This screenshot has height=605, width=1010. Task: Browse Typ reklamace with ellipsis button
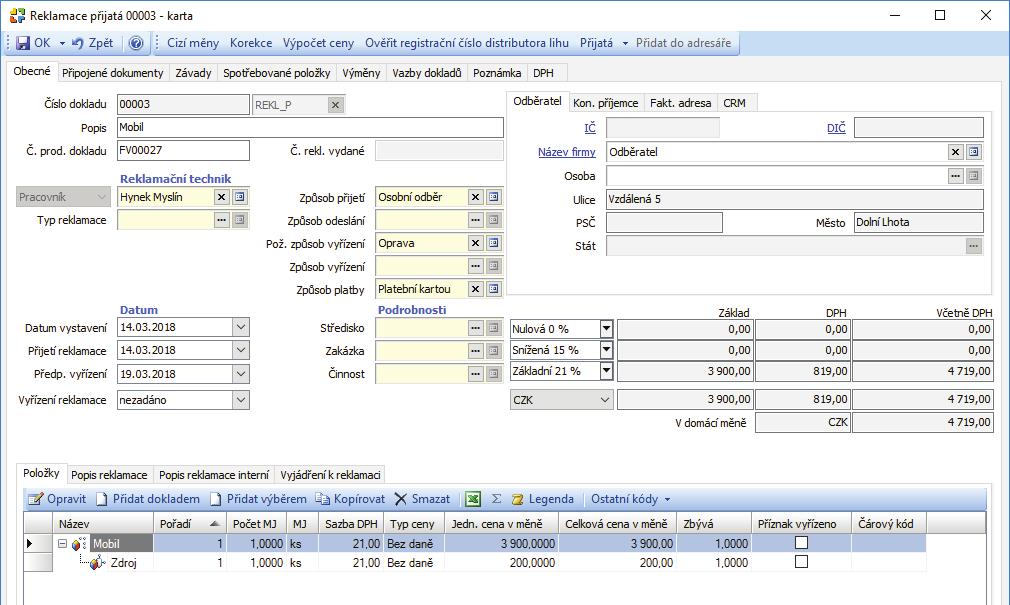point(222,220)
